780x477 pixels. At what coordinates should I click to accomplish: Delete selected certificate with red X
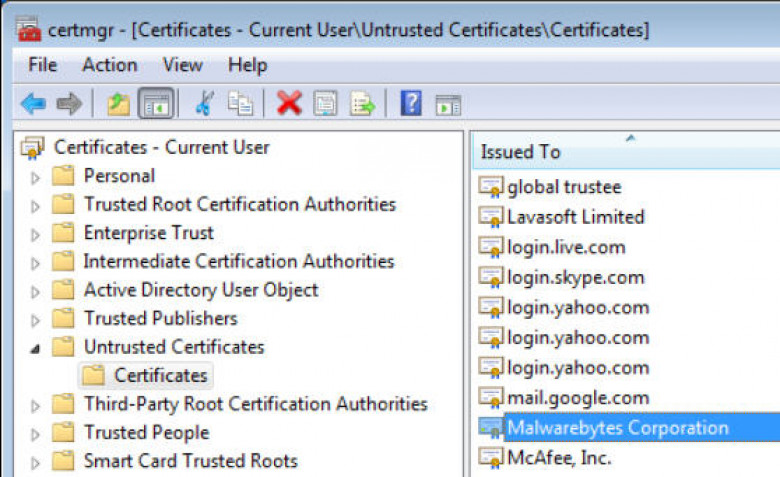(x=289, y=103)
